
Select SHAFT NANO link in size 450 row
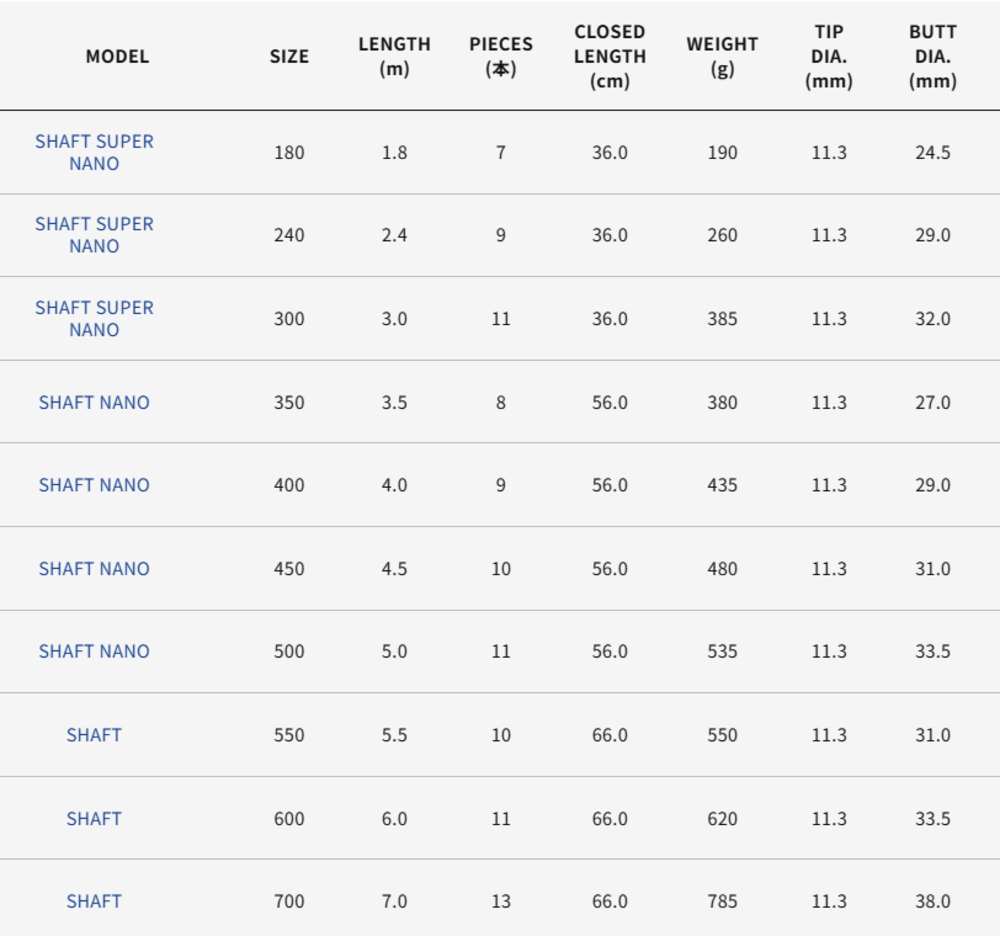tap(94, 568)
